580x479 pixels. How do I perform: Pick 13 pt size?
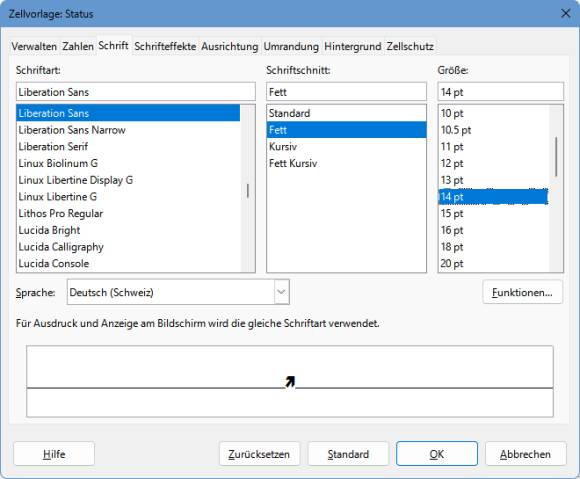tap(493, 180)
